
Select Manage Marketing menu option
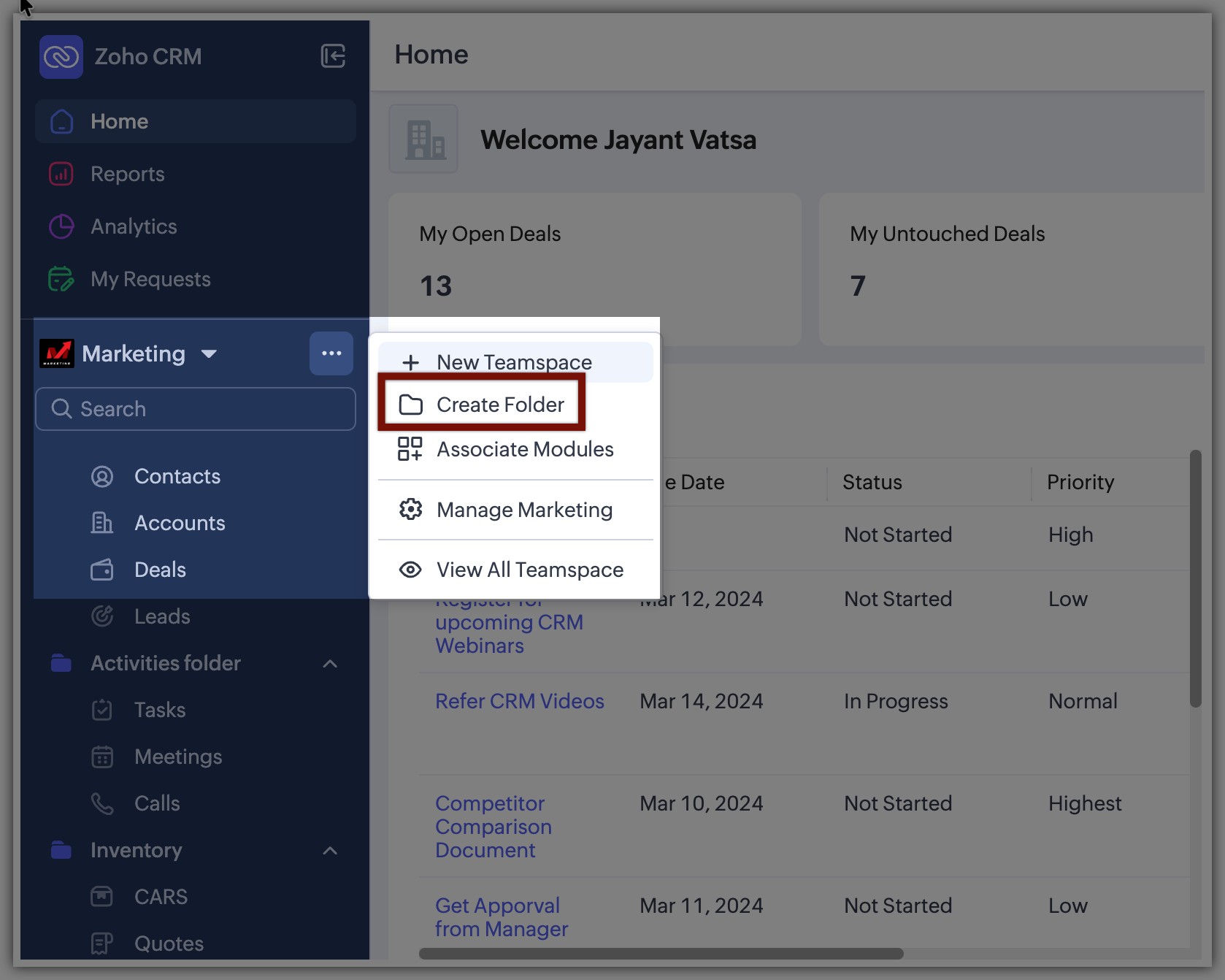(x=524, y=510)
